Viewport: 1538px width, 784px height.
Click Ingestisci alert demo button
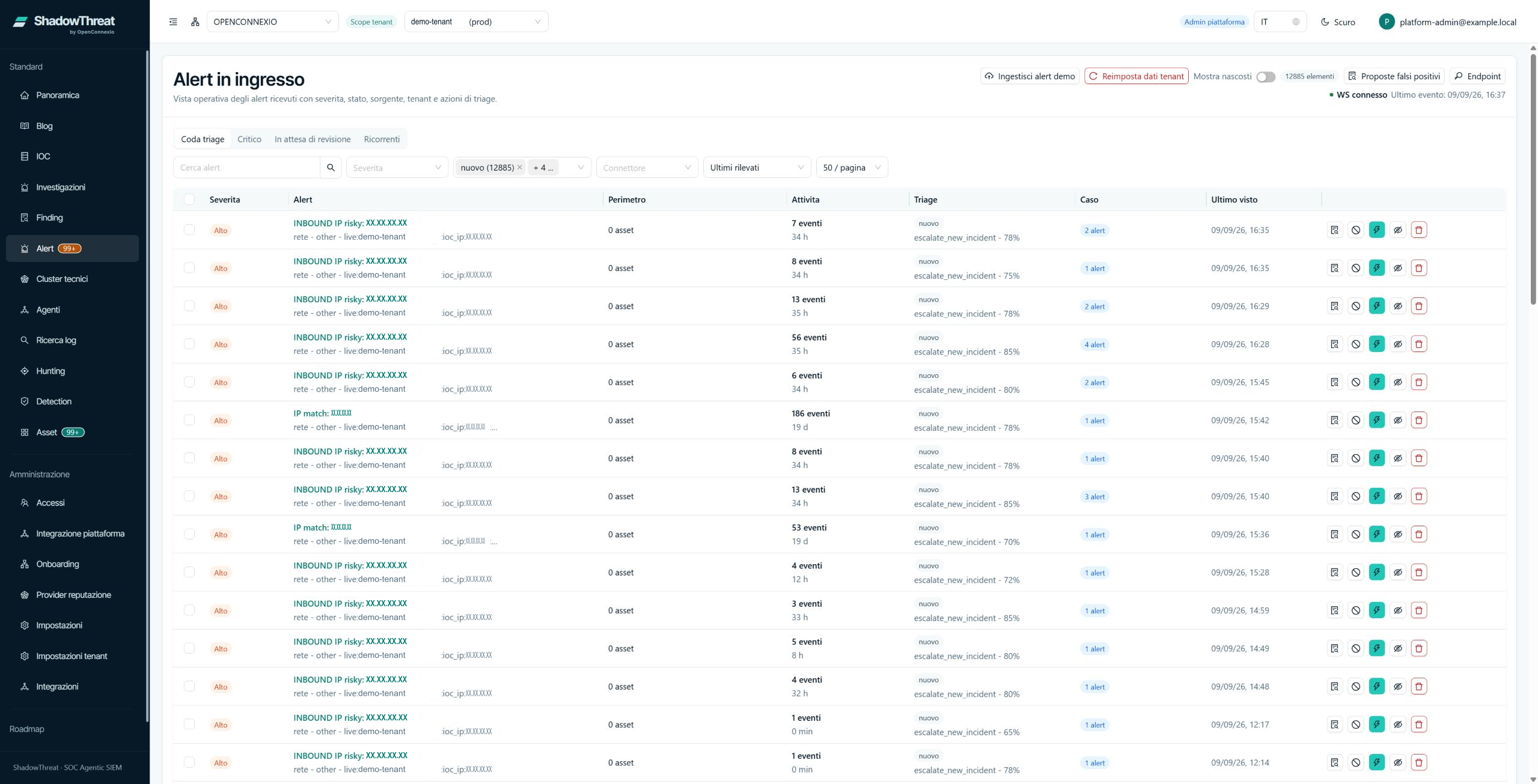(1030, 76)
